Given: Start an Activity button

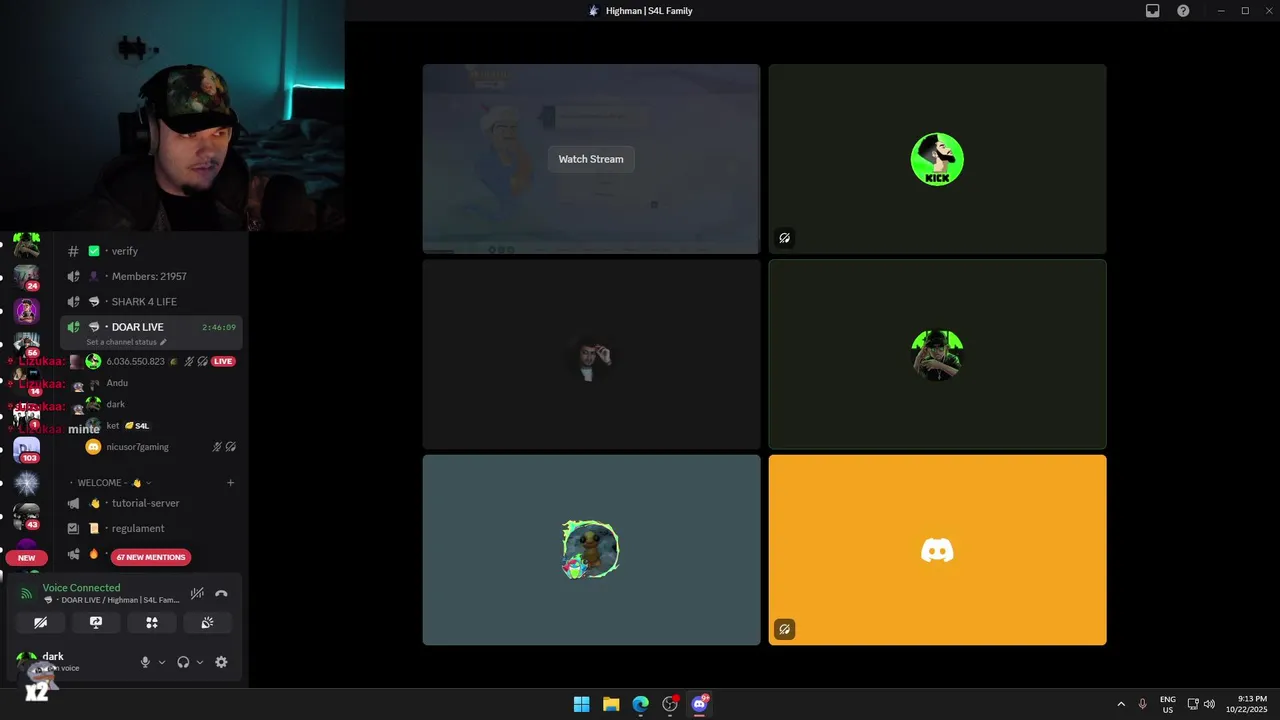Looking at the screenshot, I should pos(152,622).
